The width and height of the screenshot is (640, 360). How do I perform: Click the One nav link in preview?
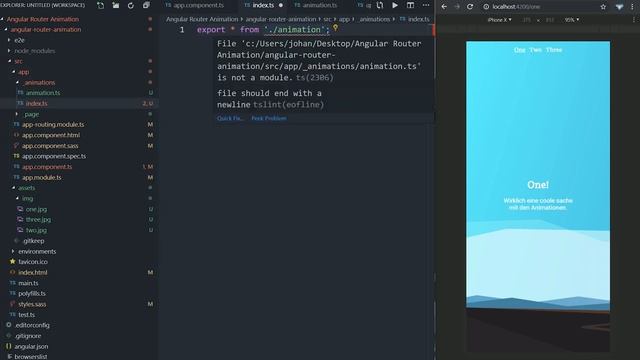click(520, 50)
